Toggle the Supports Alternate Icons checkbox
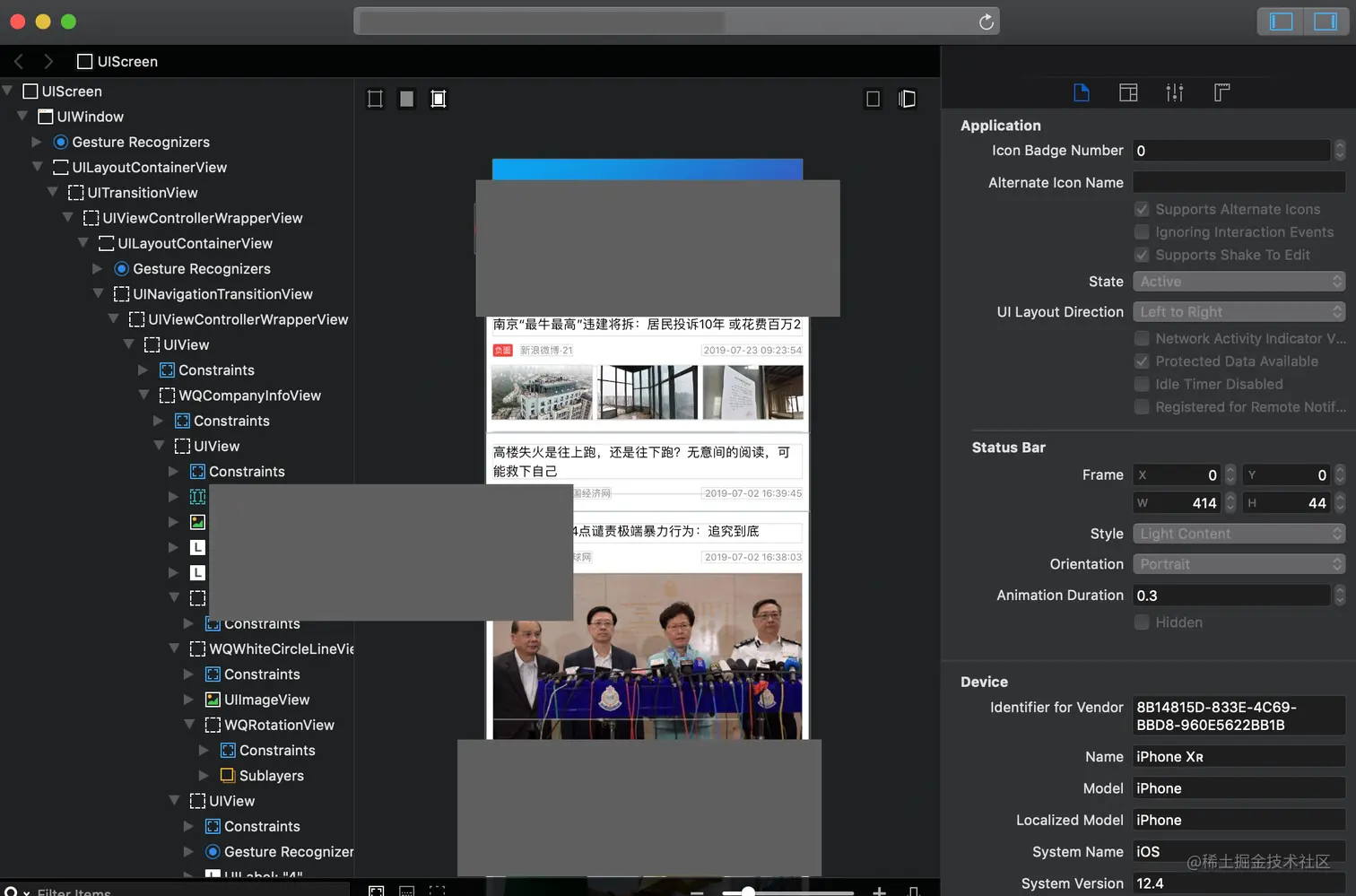 [1142, 209]
